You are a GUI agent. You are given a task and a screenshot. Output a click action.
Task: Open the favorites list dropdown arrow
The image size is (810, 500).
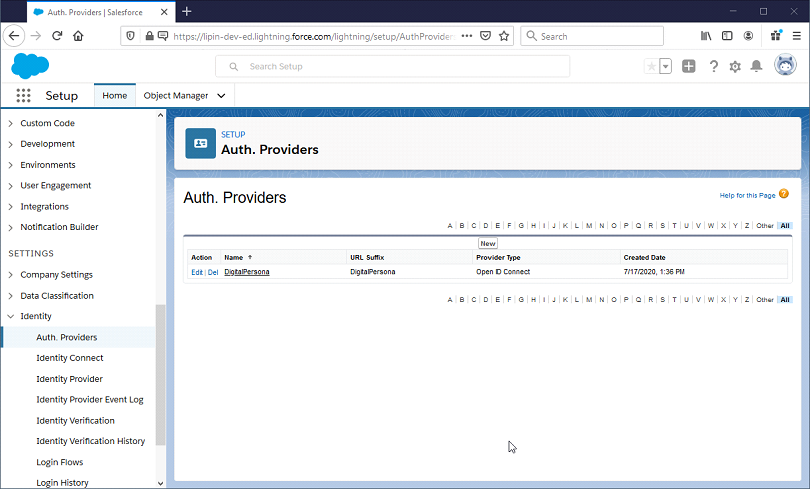coord(666,66)
